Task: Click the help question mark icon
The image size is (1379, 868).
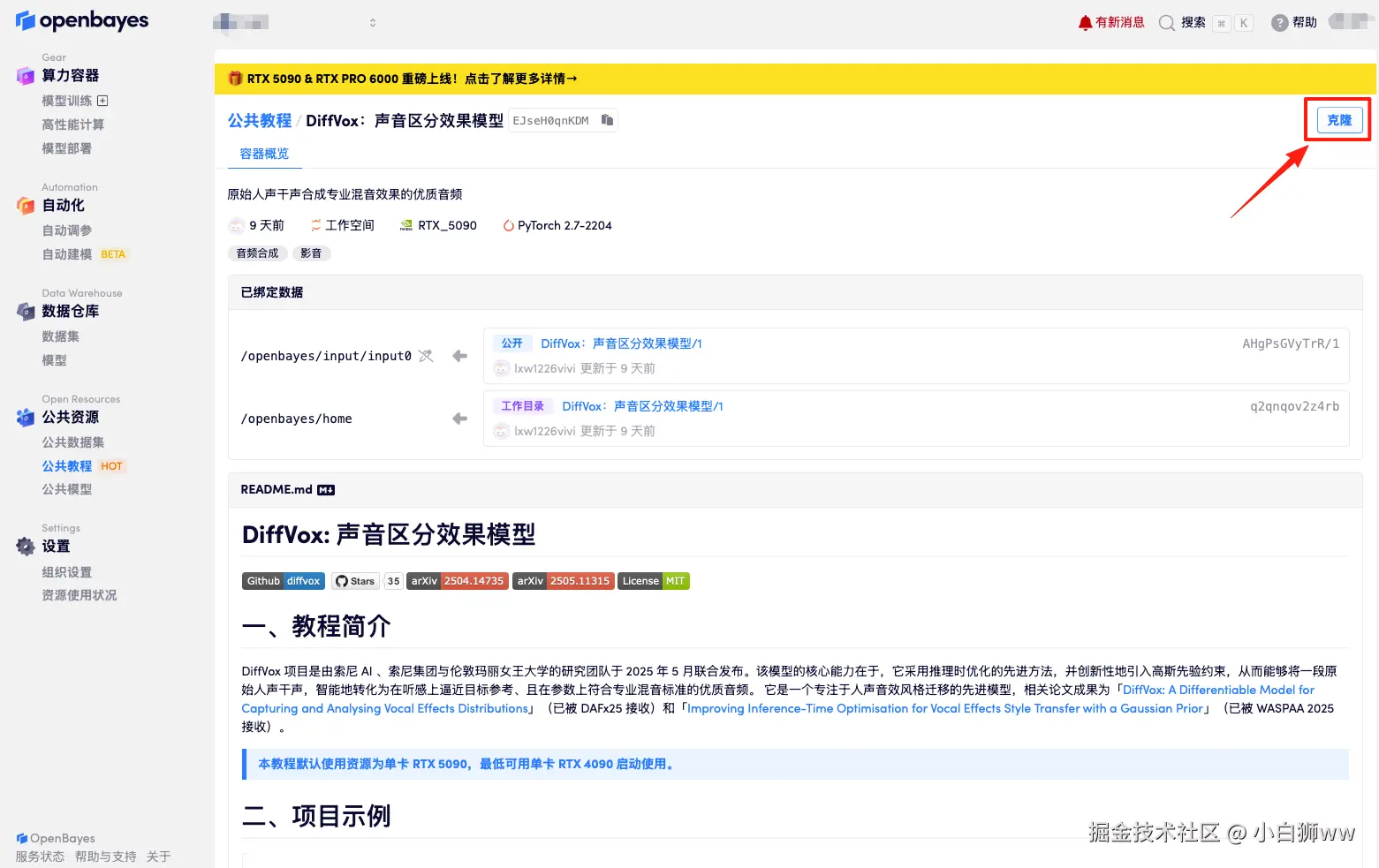Action: click(1279, 23)
